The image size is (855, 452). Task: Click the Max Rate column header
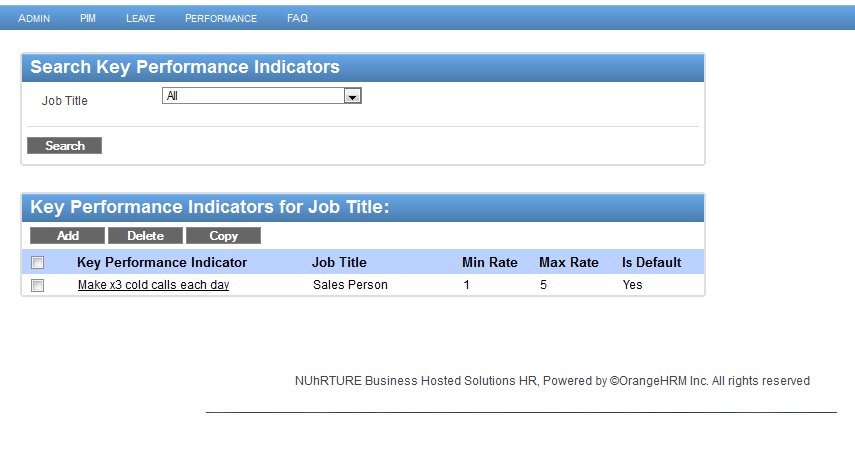568,263
